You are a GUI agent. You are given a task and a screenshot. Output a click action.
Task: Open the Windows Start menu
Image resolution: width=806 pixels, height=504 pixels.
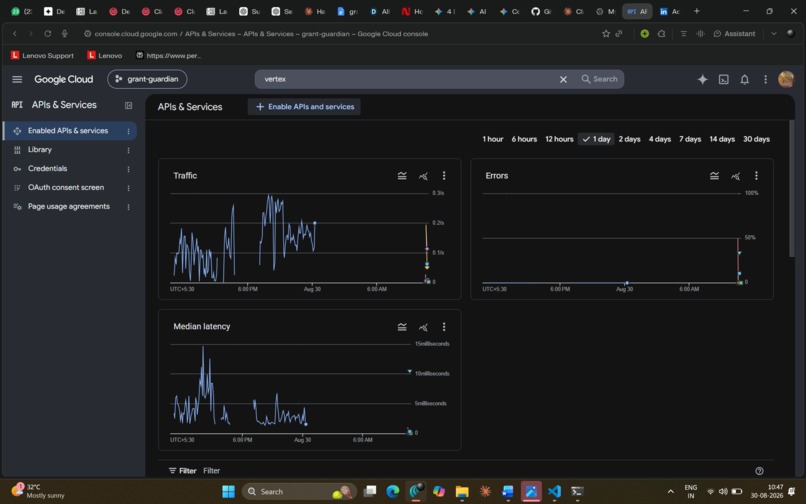(228, 491)
